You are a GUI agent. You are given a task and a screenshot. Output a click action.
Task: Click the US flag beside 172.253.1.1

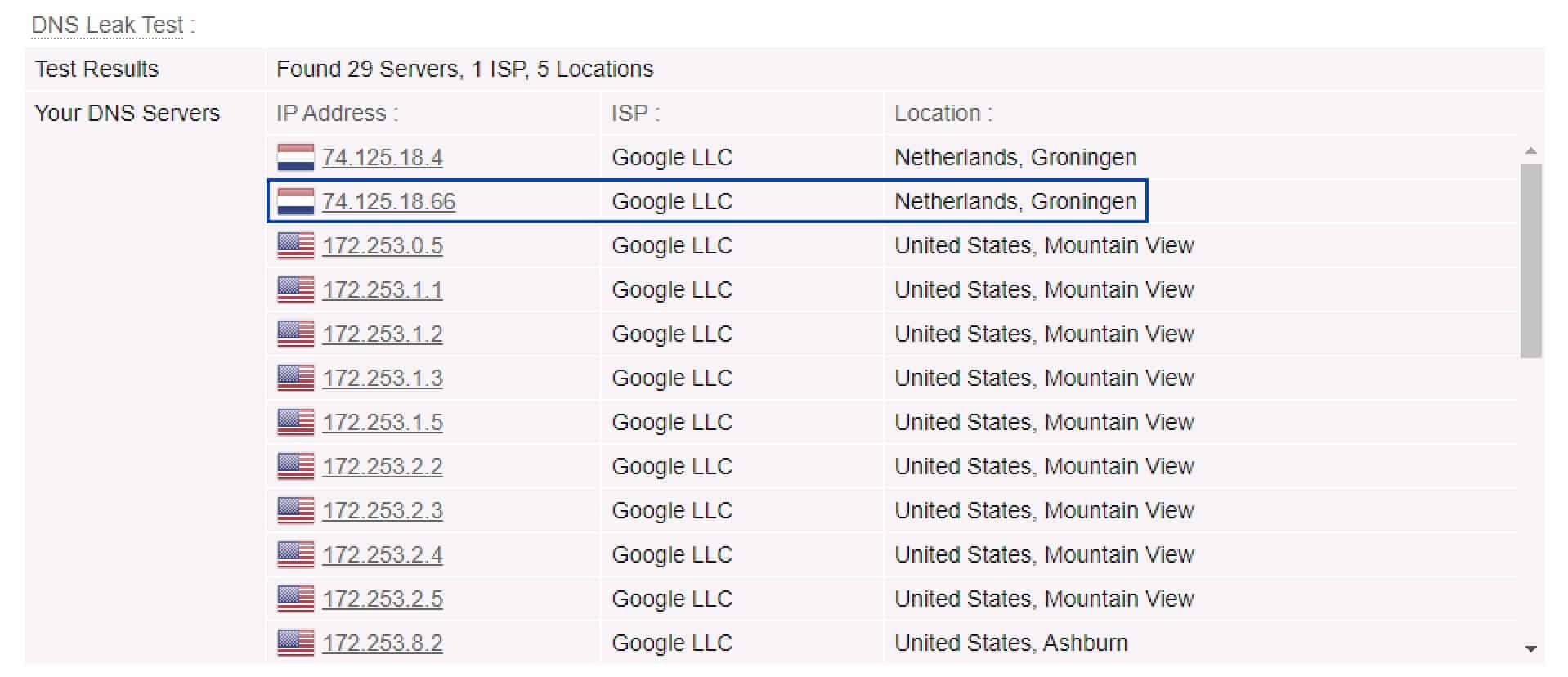tap(295, 289)
